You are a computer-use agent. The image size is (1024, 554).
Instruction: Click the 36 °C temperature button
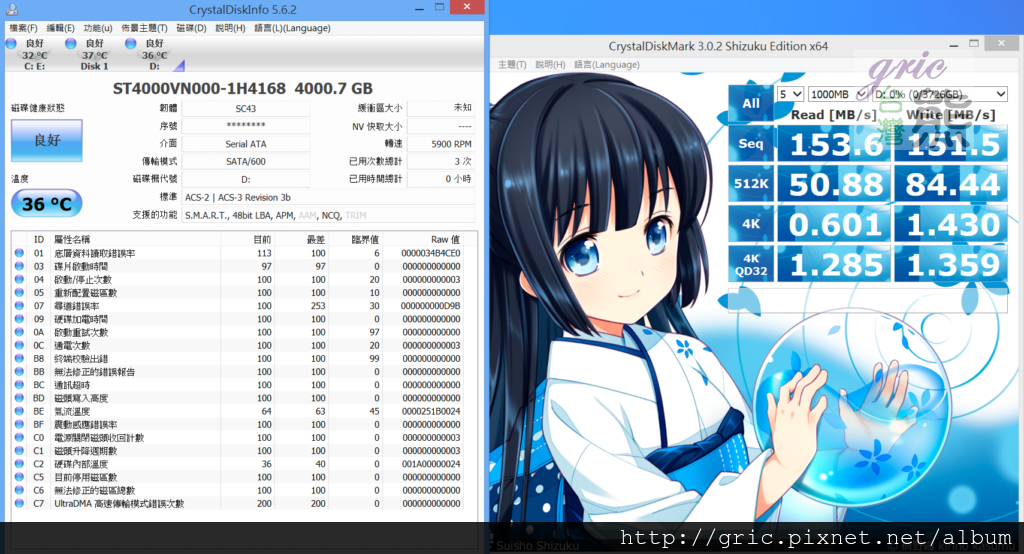click(47, 204)
